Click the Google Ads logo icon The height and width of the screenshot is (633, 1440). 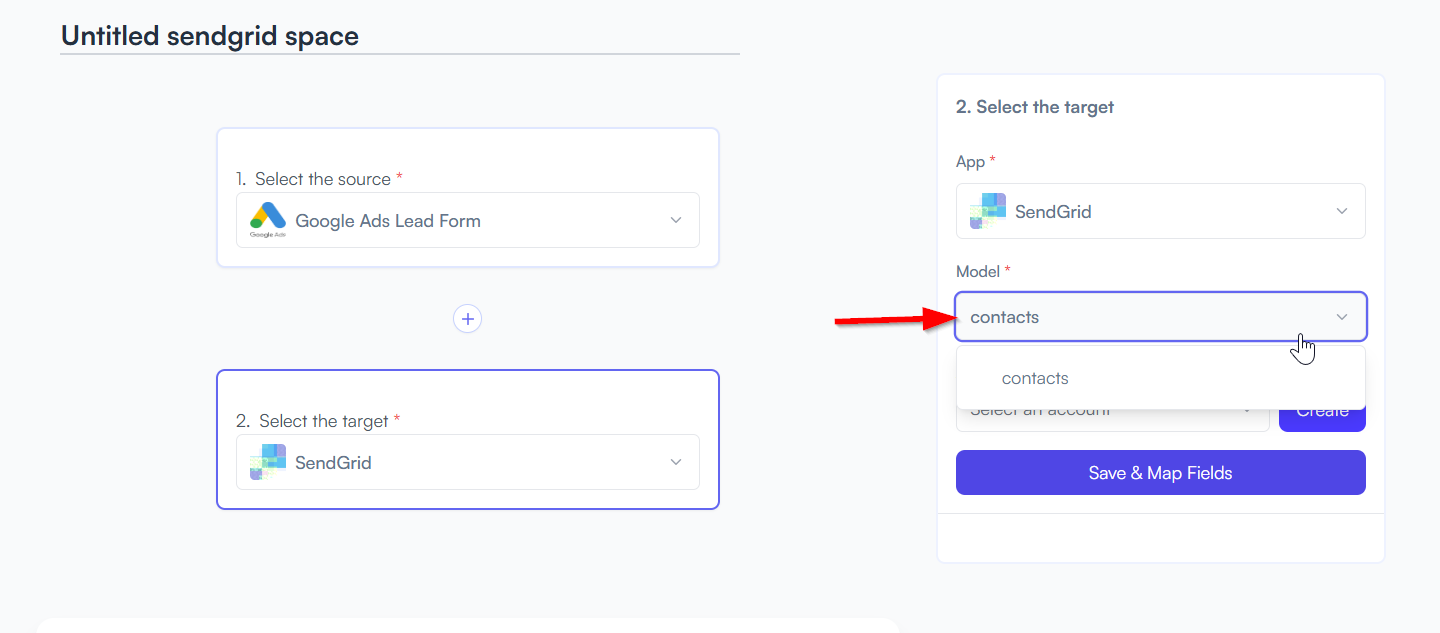[267, 220]
